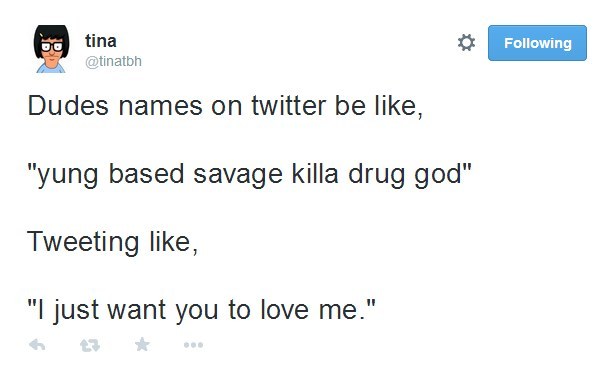Click the word "want" in the tweet

point(137,311)
